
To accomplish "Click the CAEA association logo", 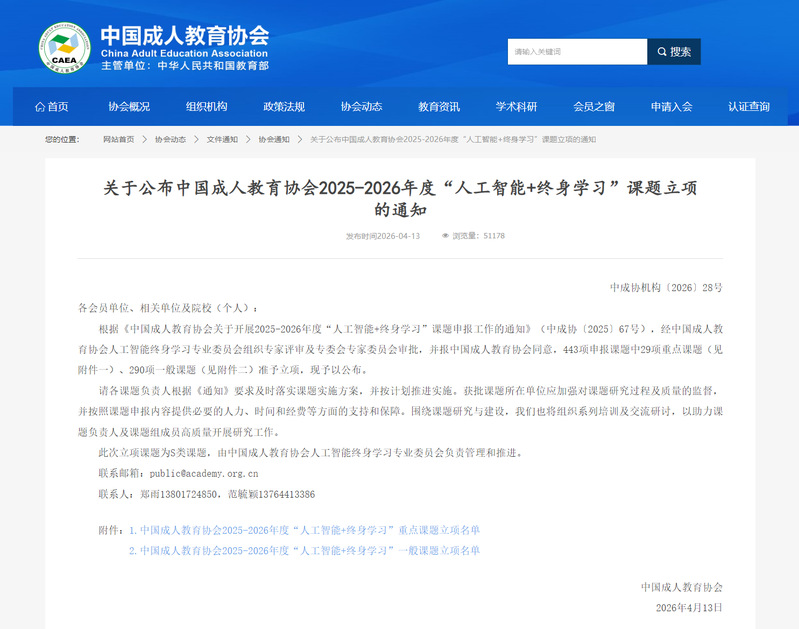I will coord(64,47).
